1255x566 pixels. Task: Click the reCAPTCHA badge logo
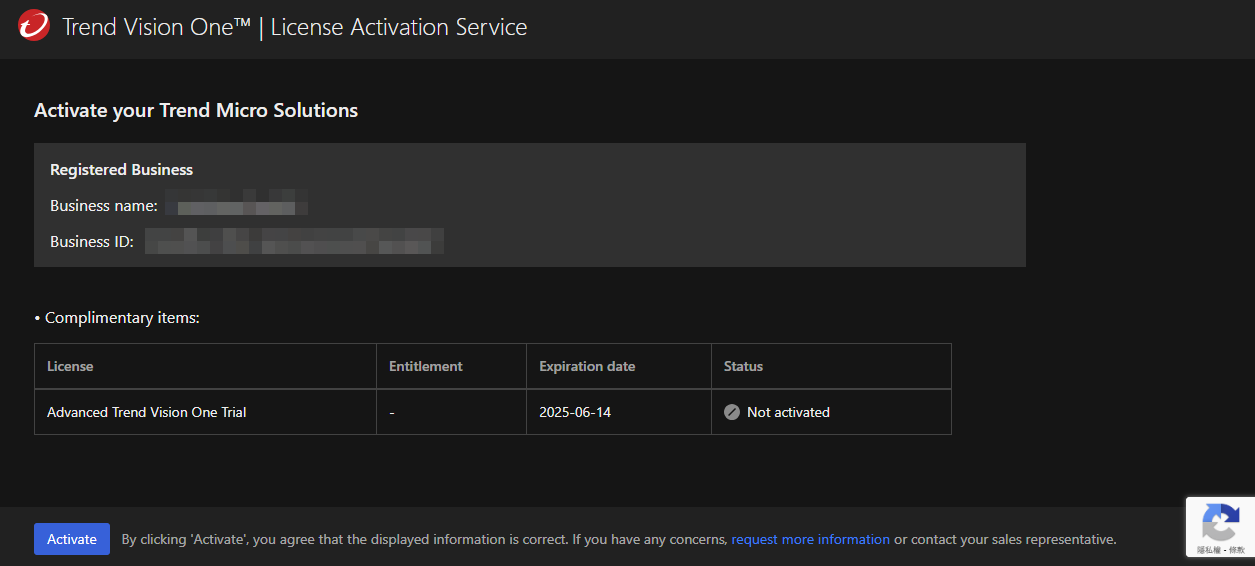tap(1220, 523)
